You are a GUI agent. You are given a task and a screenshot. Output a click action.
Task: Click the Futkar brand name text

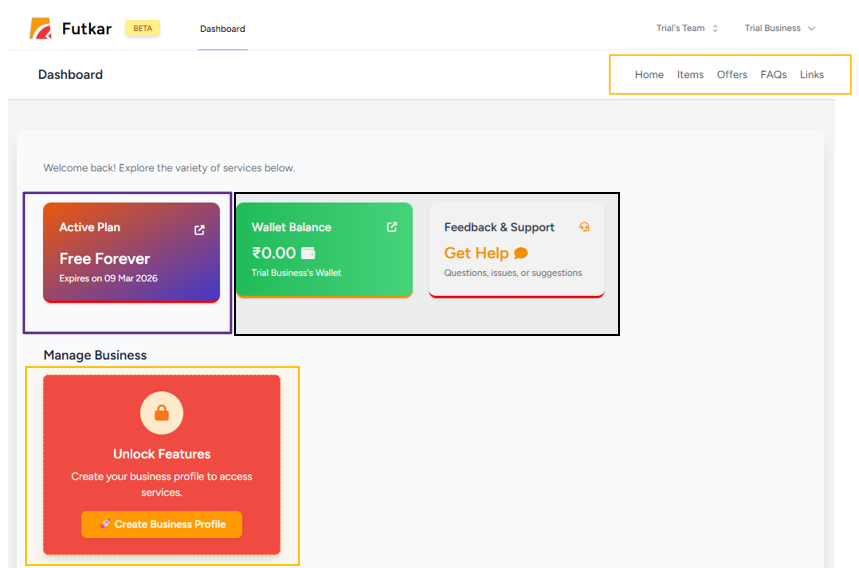click(x=87, y=28)
